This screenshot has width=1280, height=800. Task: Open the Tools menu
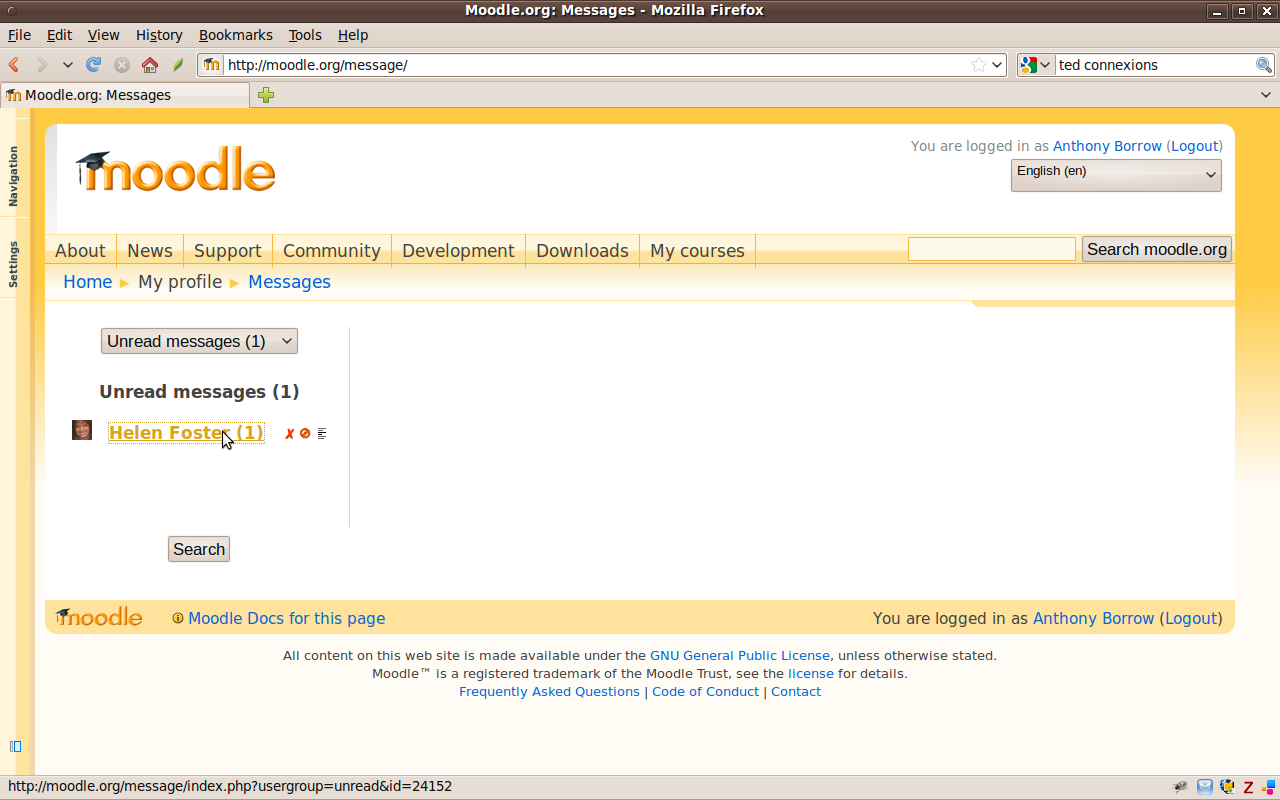tap(305, 35)
